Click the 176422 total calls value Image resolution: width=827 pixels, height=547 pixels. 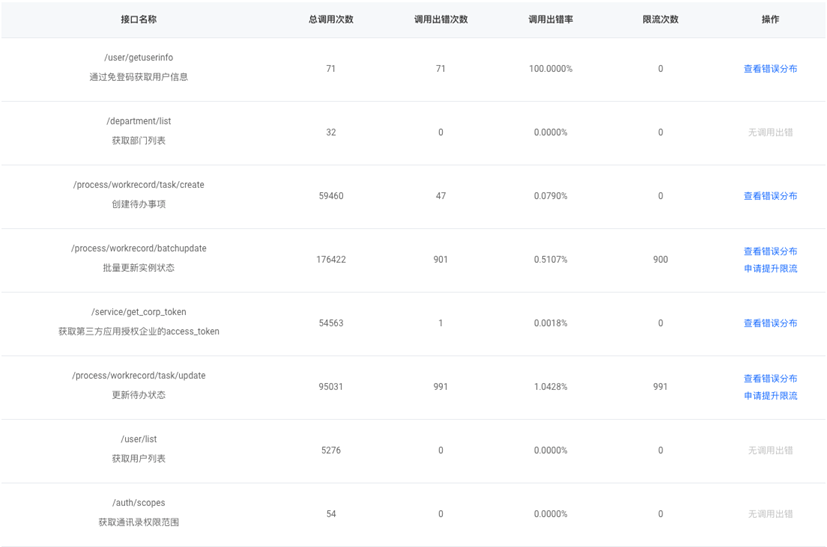pyautogui.click(x=331, y=260)
